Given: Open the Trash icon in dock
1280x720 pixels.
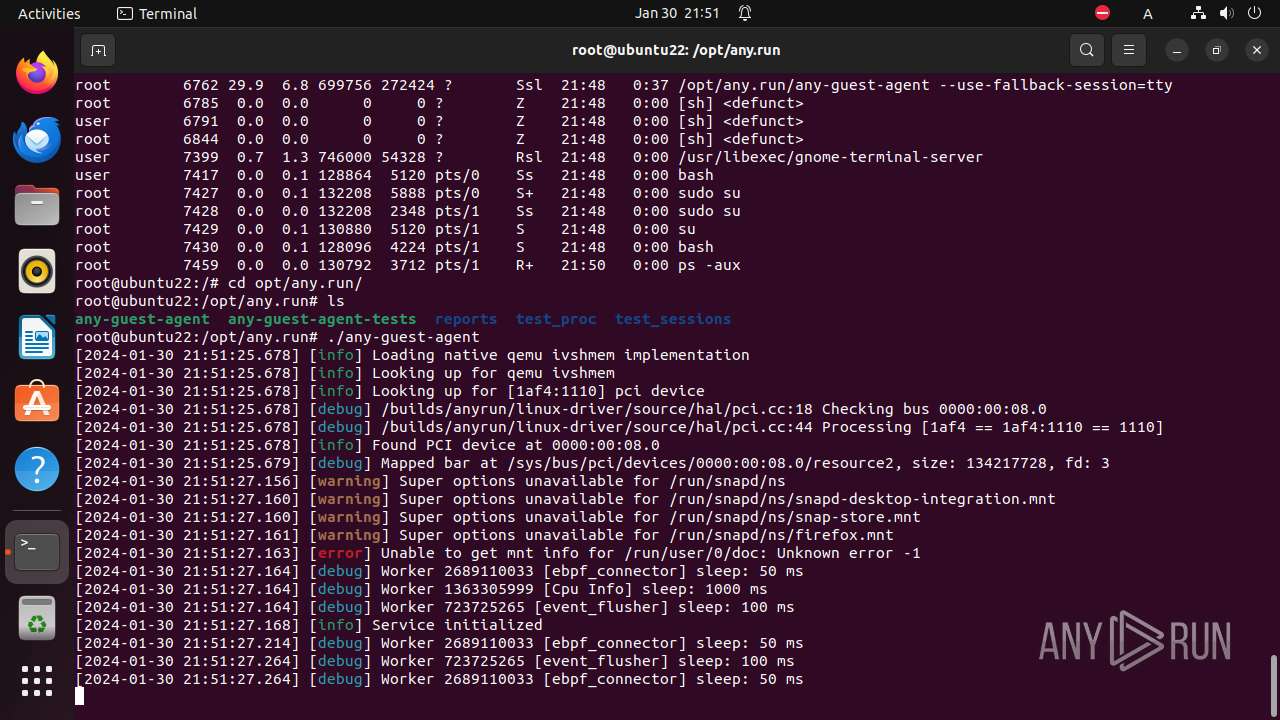Looking at the screenshot, I should pos(37,618).
